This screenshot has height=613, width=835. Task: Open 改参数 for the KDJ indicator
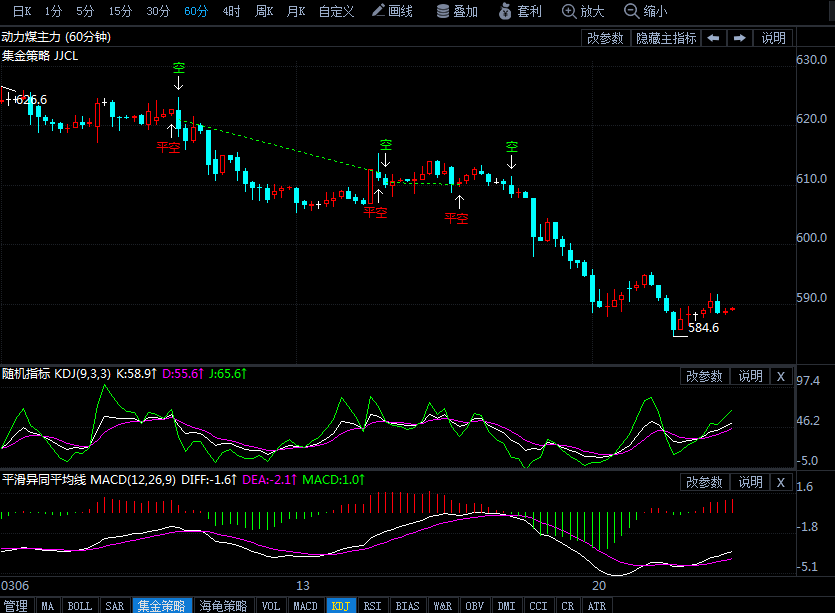click(x=704, y=377)
